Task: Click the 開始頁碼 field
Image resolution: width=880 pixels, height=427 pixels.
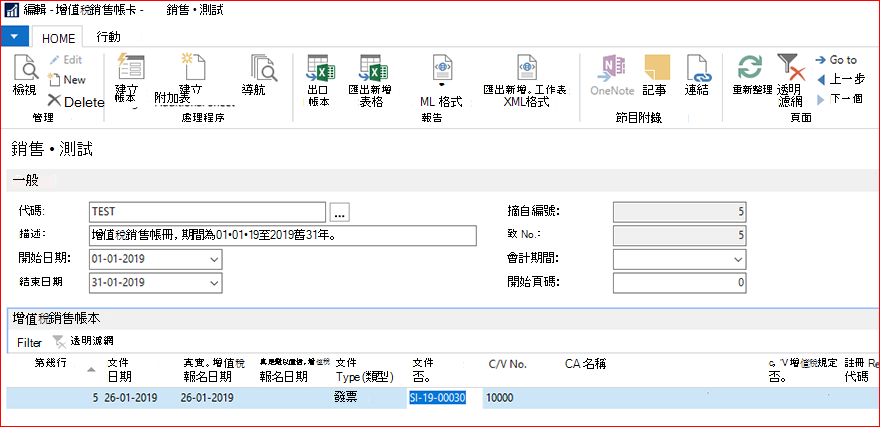Action: tap(680, 283)
